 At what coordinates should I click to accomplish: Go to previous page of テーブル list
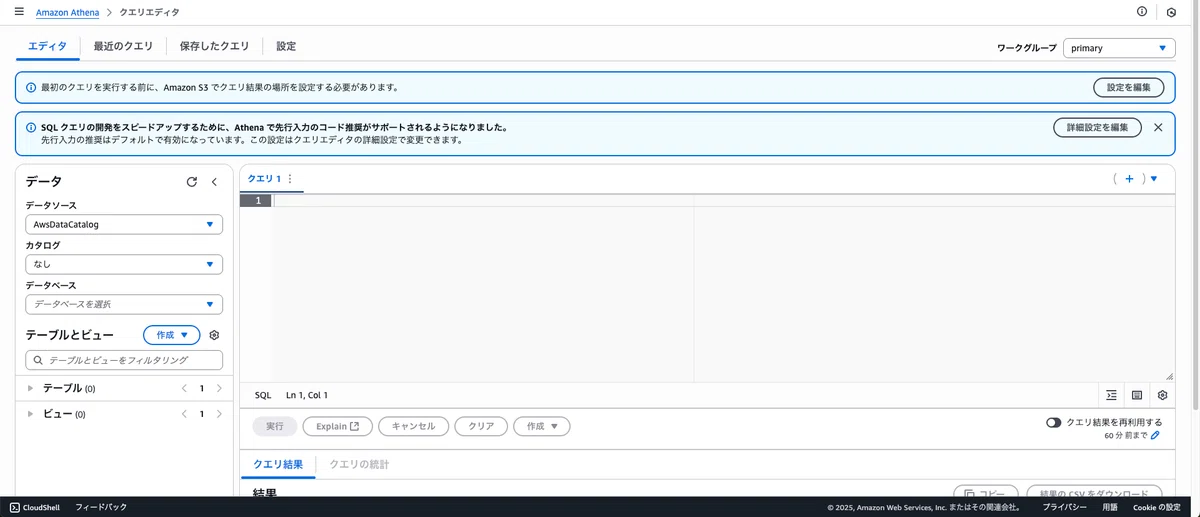coord(184,388)
